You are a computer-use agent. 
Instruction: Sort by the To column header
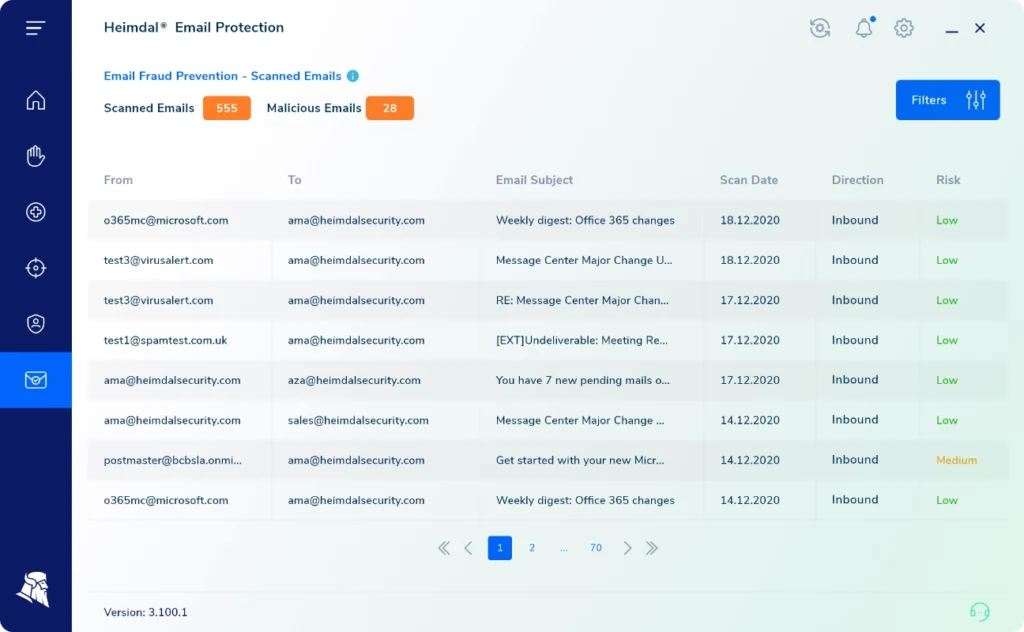coord(295,180)
